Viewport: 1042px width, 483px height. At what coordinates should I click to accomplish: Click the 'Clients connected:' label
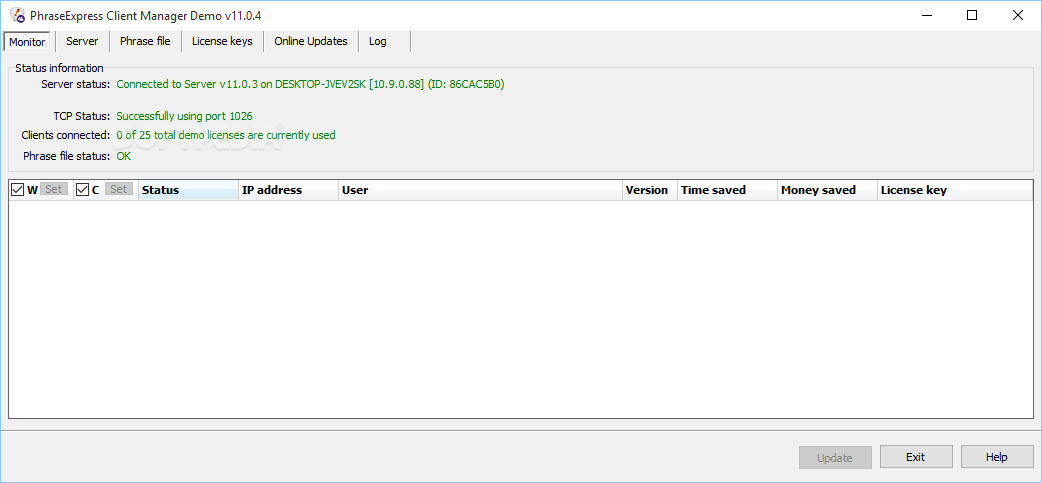point(66,135)
